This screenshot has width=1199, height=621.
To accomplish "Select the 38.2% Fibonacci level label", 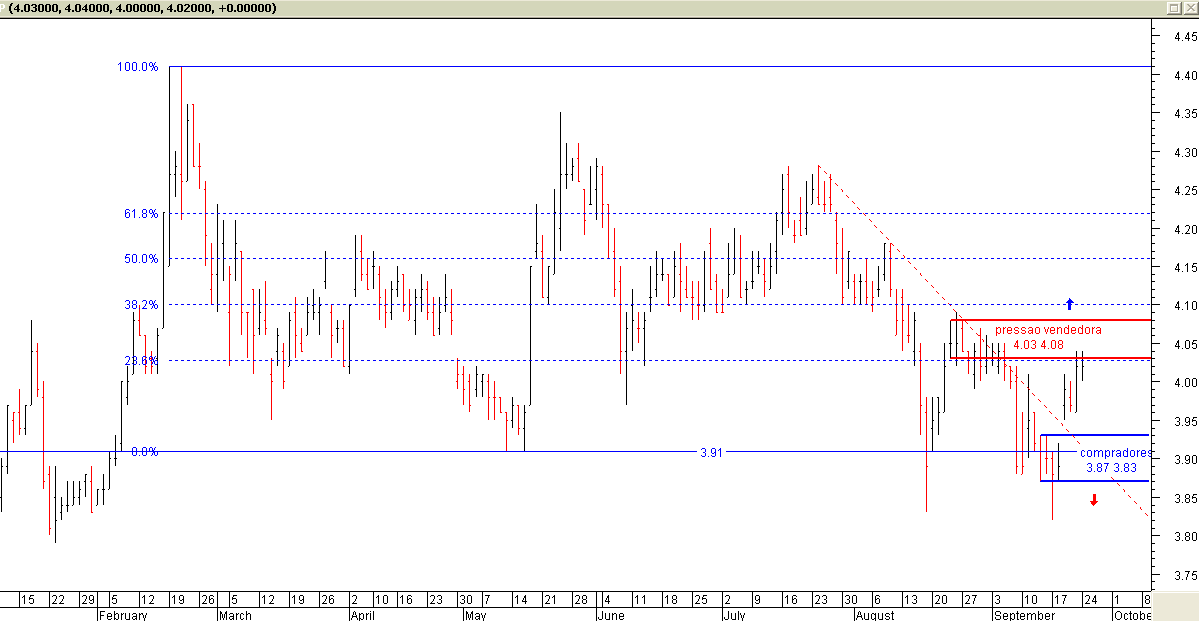I will coord(141,304).
